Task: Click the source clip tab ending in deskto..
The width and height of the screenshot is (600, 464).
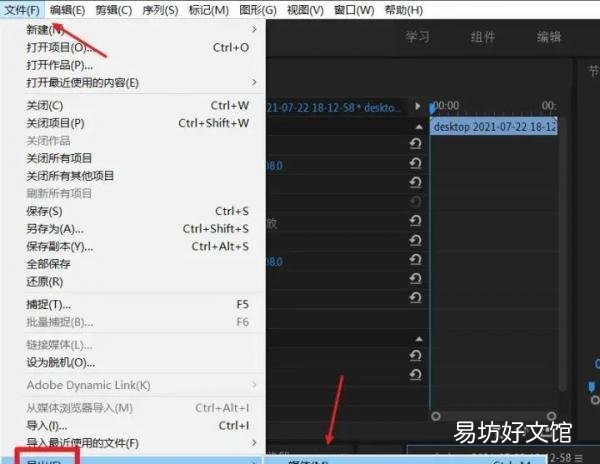Action: tap(334, 107)
